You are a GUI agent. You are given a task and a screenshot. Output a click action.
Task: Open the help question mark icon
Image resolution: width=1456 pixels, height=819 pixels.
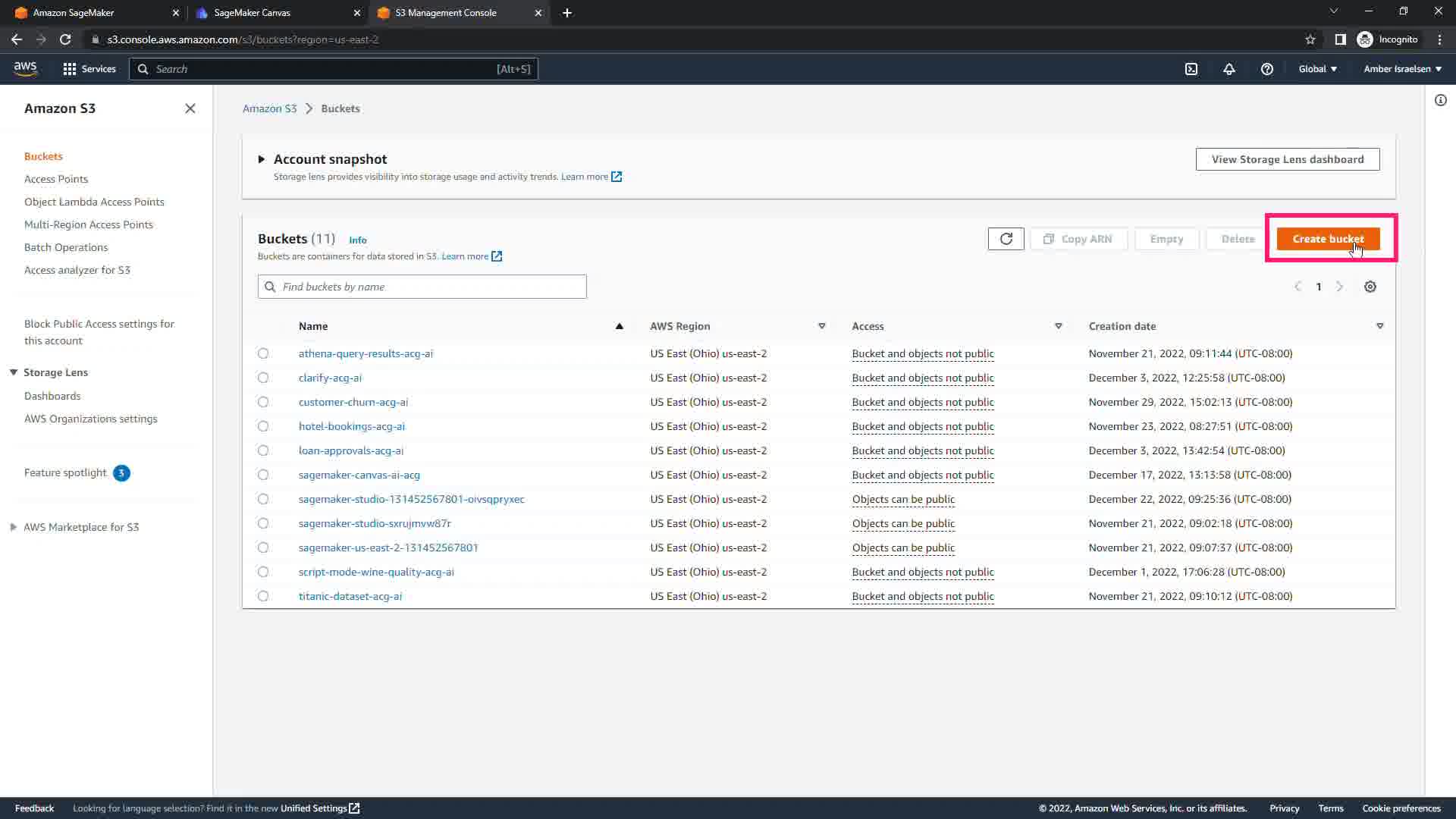coord(1266,69)
